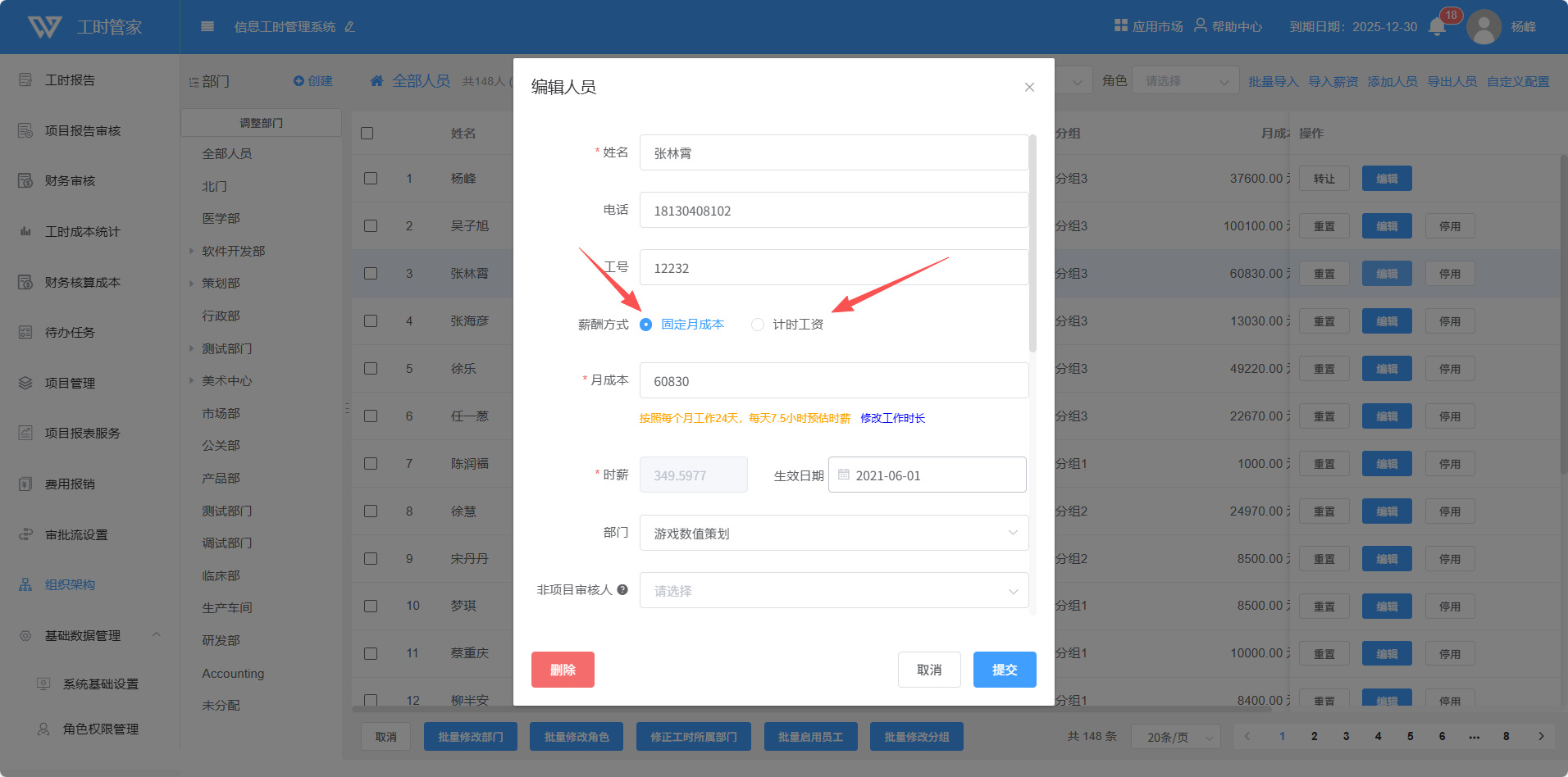Click the hamburger menu collapse icon
1568x777 pixels.
(x=207, y=27)
